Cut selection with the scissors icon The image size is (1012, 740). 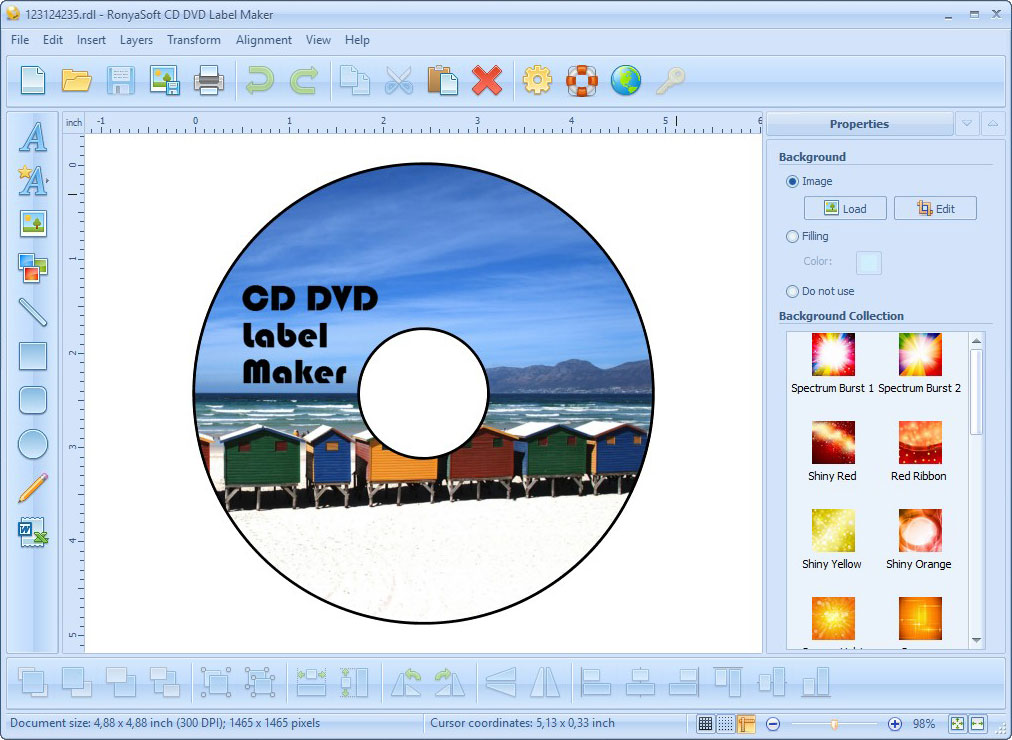click(x=398, y=81)
